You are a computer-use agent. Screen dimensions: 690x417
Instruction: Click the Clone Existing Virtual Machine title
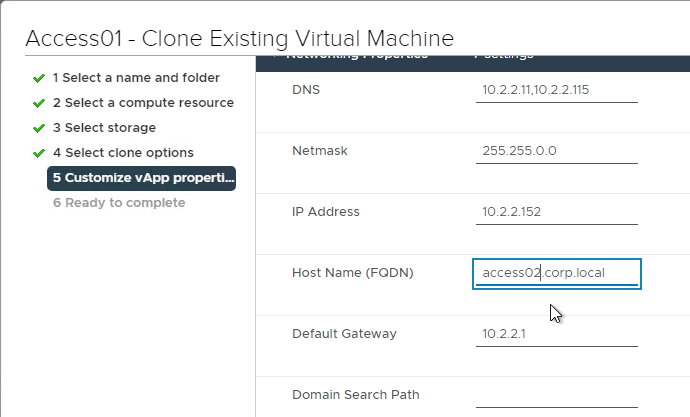click(x=297, y=38)
